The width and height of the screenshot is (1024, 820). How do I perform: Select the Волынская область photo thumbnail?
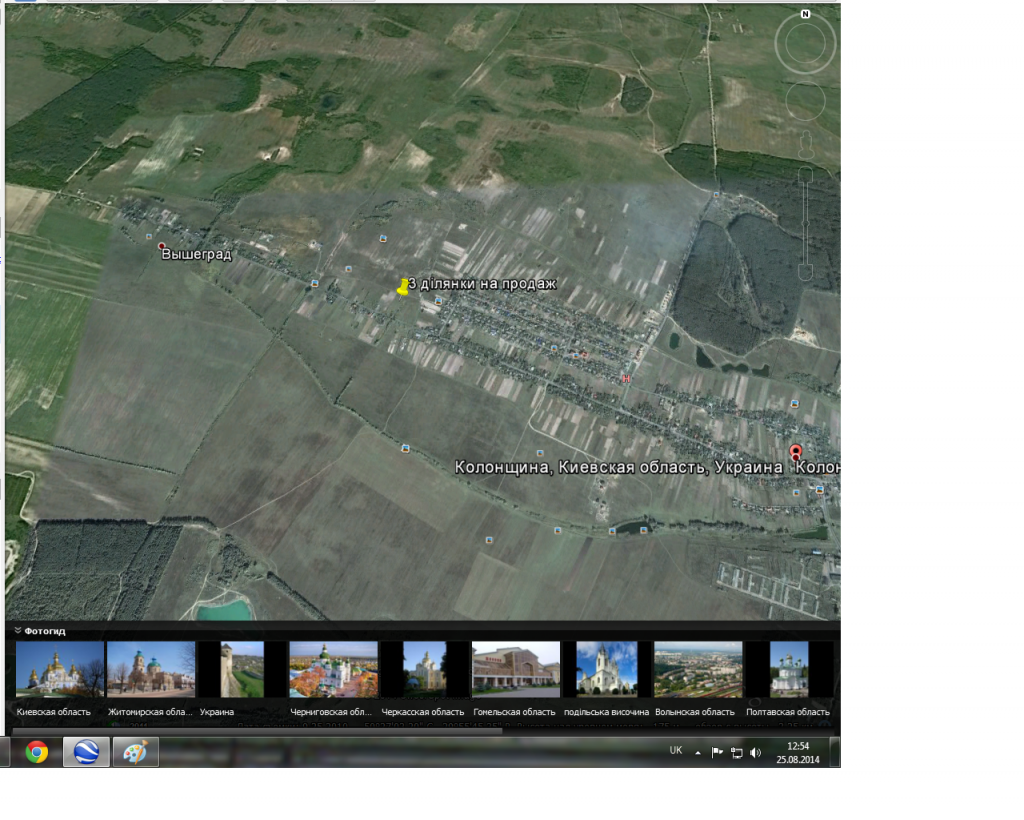point(697,669)
